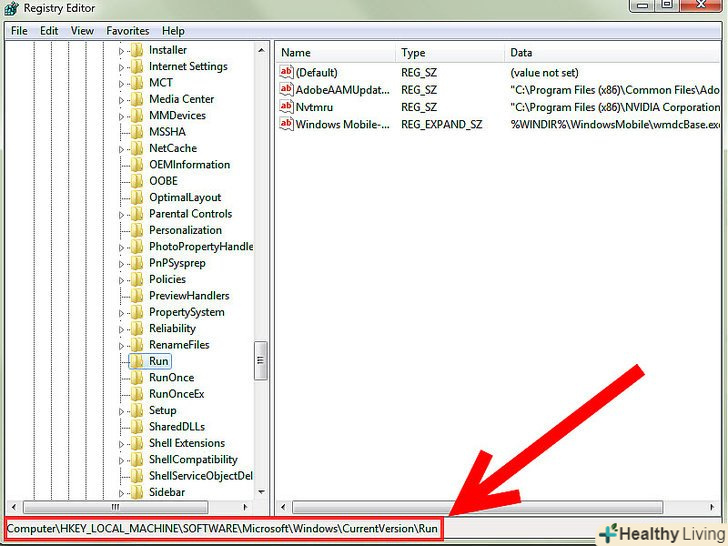The height and width of the screenshot is (546, 728).
Task: Click the Windows Mobile-... value icon
Action: [286, 124]
